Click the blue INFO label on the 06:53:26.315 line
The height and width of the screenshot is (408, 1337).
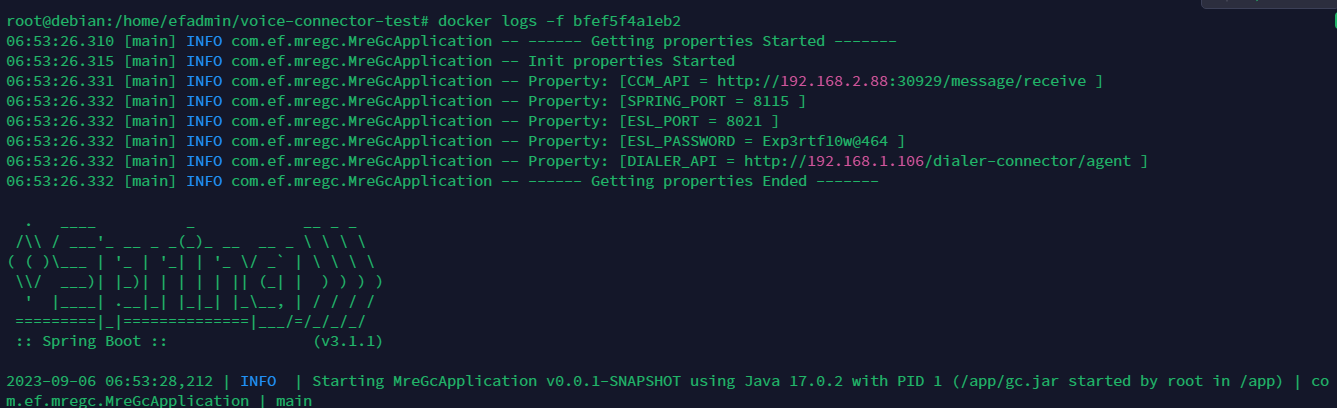204,61
